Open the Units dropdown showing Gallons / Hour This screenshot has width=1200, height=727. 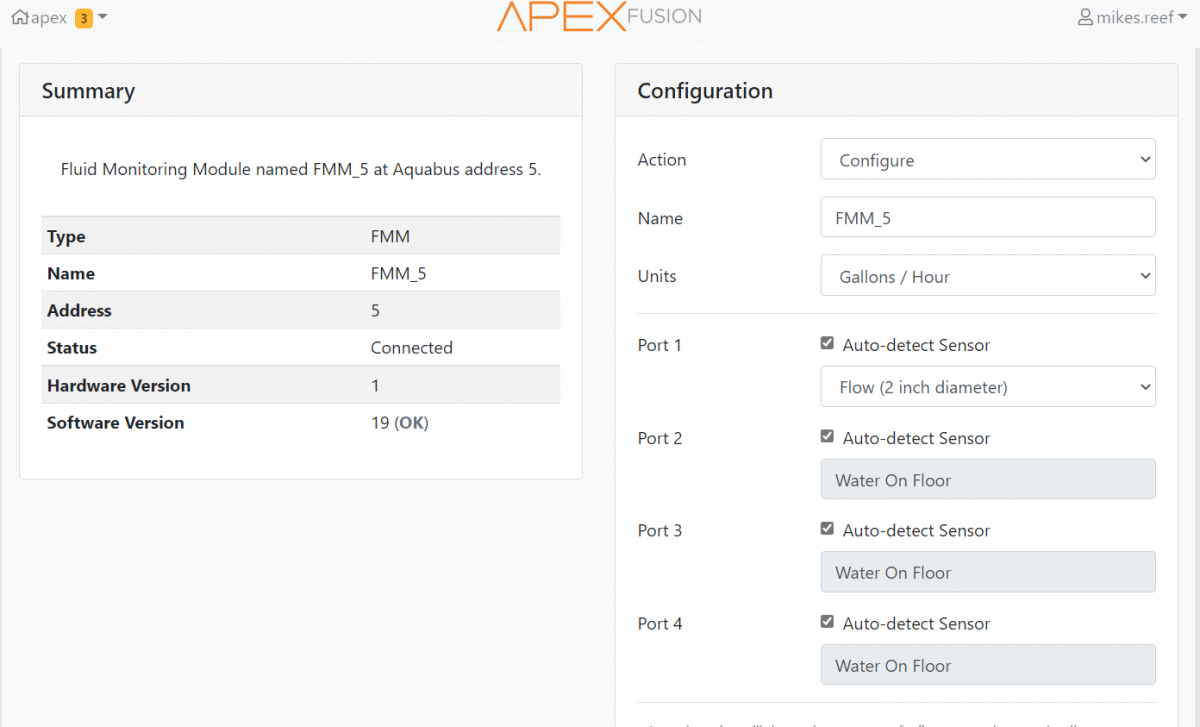[987, 277]
